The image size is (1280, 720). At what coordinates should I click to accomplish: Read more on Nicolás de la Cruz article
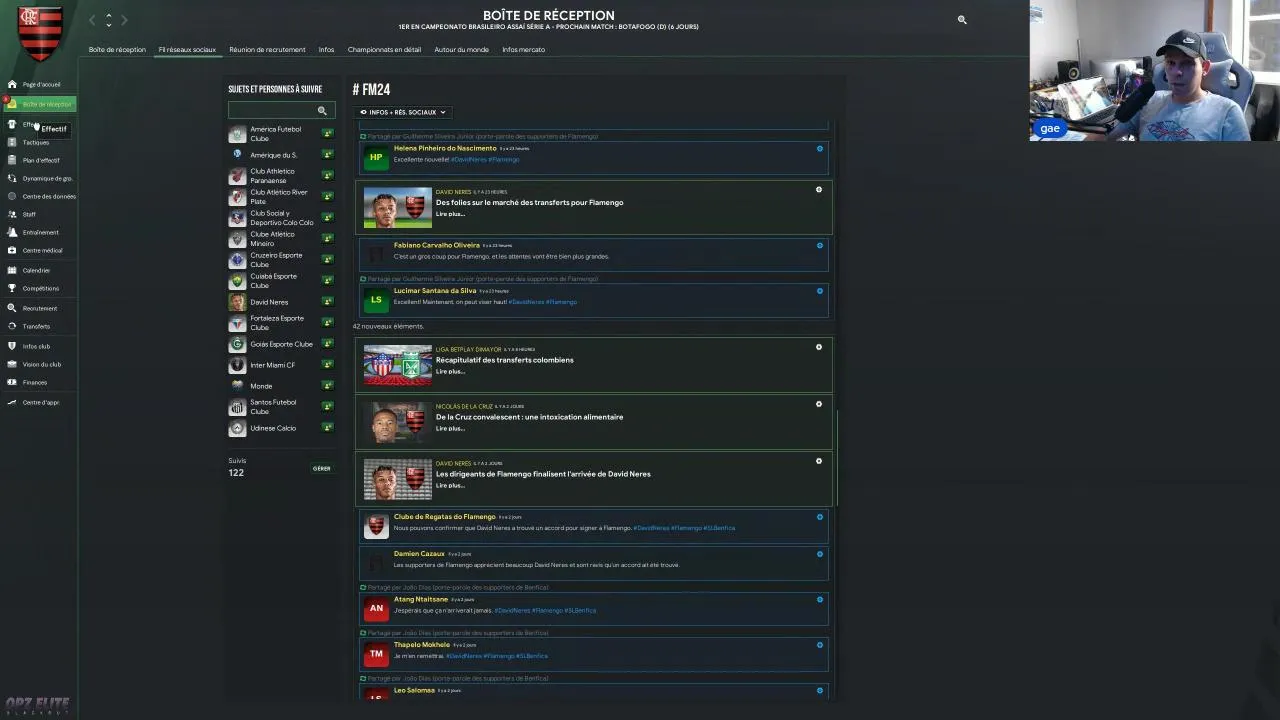coord(450,428)
